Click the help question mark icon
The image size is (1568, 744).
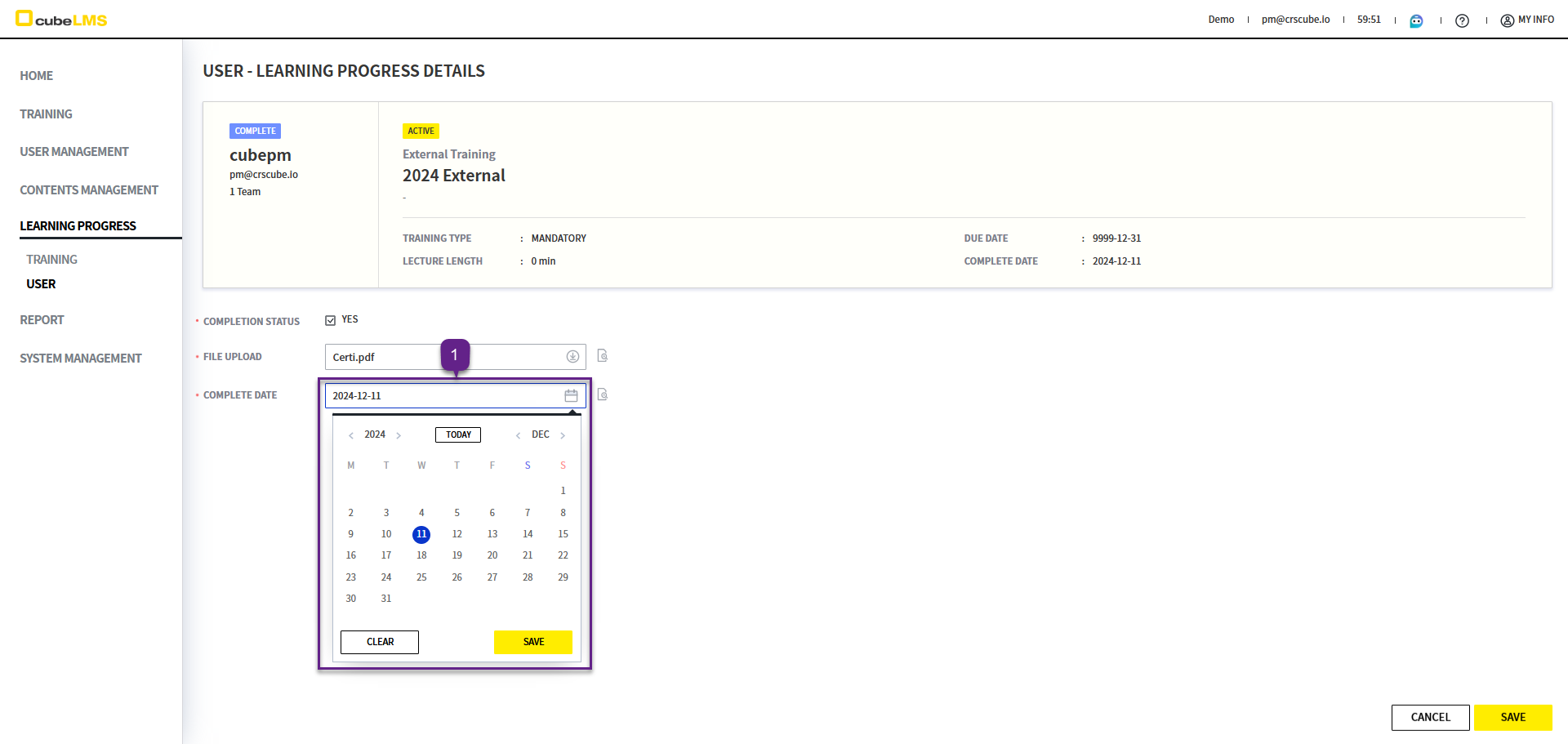pos(1462,20)
